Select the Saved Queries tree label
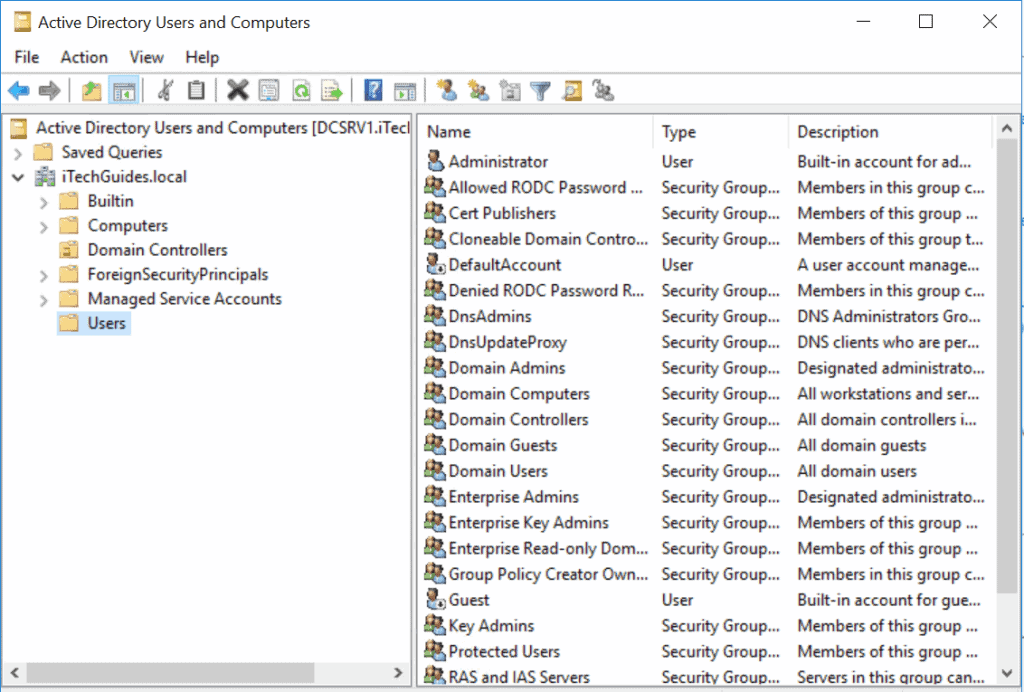Image resolution: width=1024 pixels, height=692 pixels. coord(112,152)
